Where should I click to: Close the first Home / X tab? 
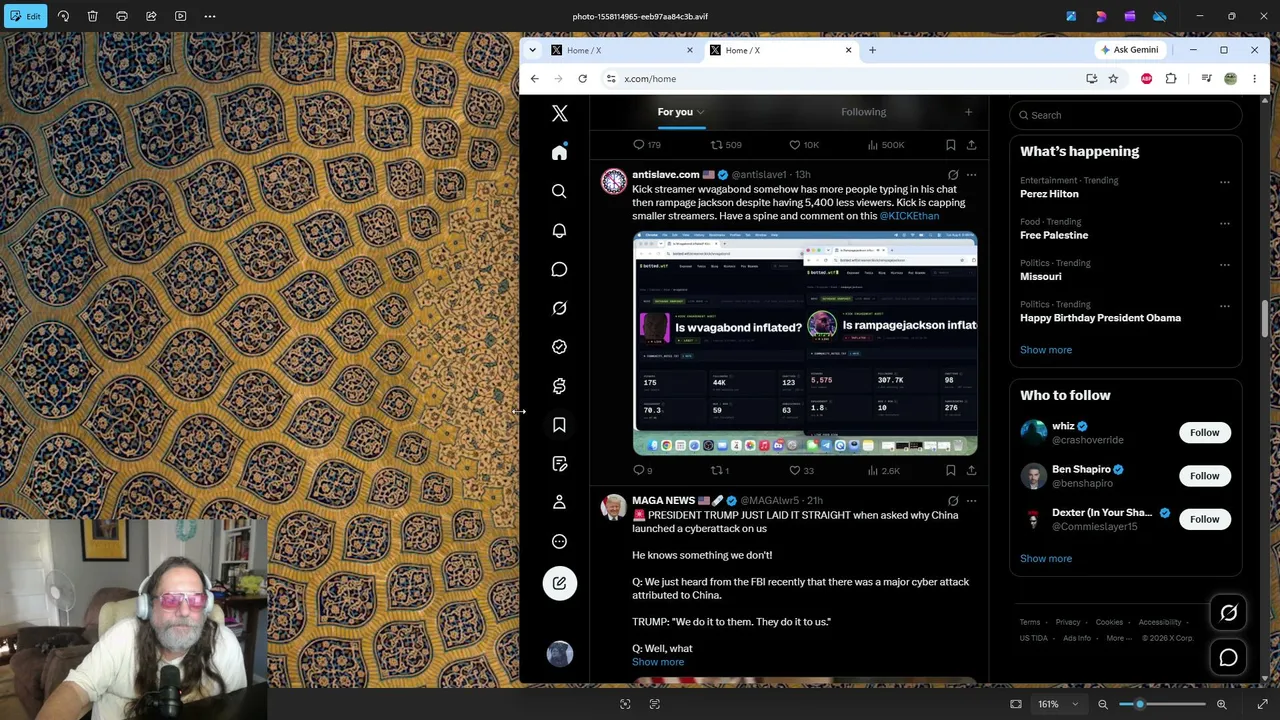point(689,50)
